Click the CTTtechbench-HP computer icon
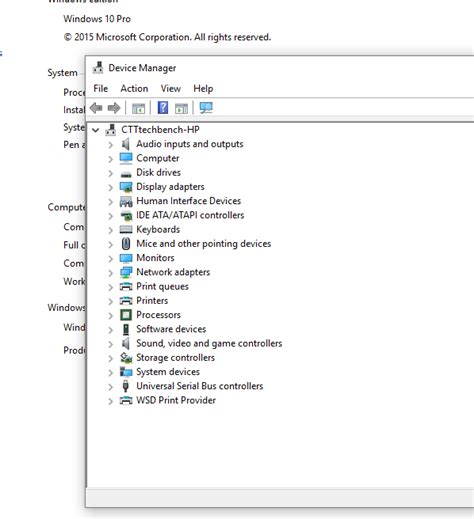Image resolution: width=474 pixels, height=519 pixels. click(111, 130)
